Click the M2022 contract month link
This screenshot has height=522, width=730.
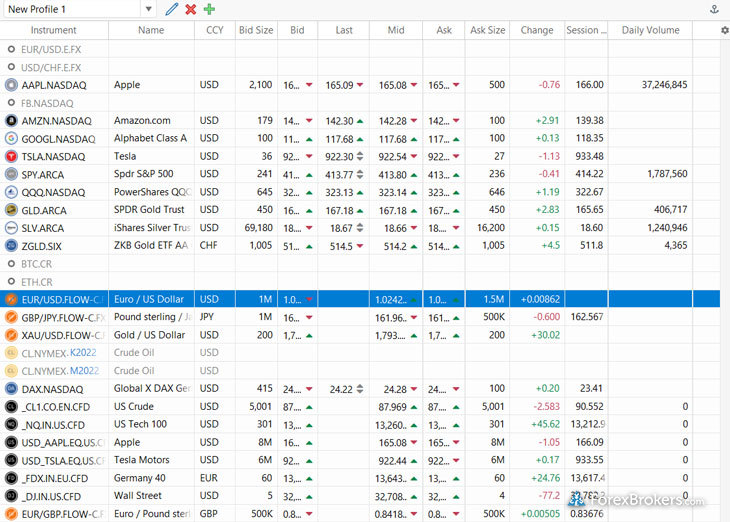[x=84, y=371]
